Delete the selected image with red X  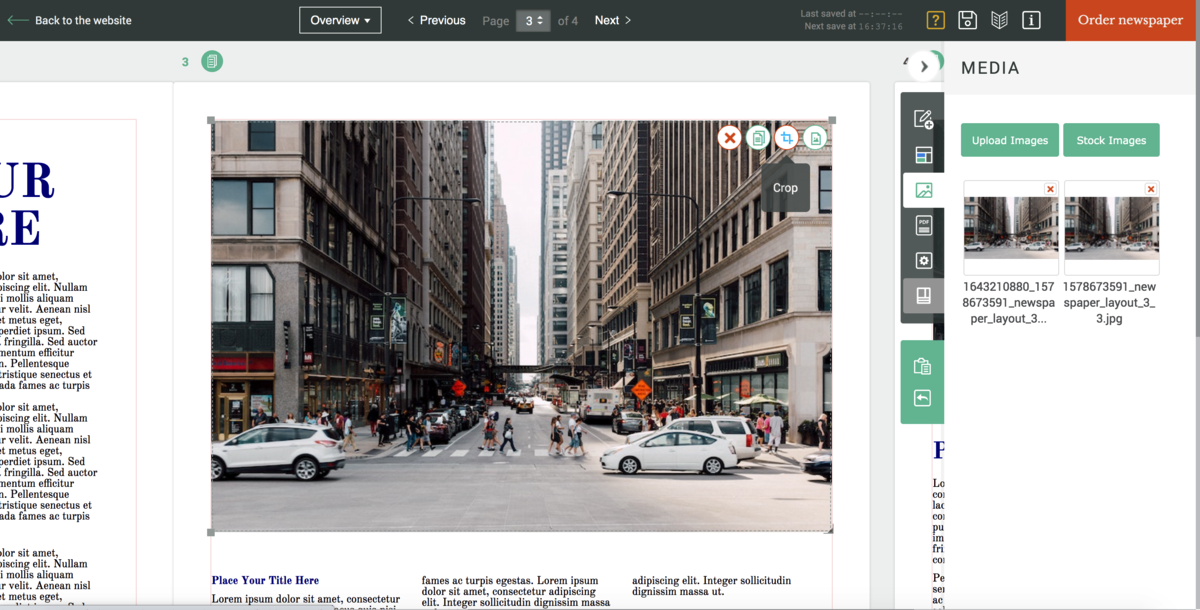[x=729, y=138]
